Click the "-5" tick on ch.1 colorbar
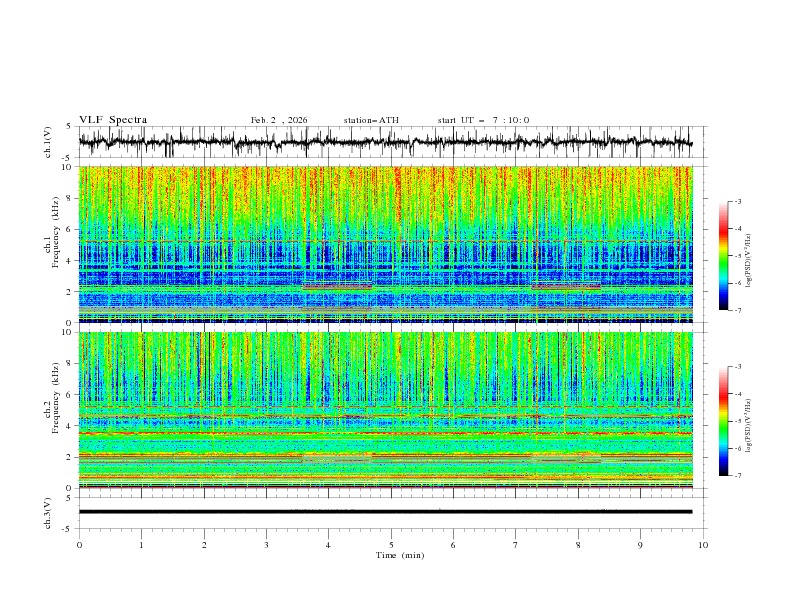 coord(738,256)
